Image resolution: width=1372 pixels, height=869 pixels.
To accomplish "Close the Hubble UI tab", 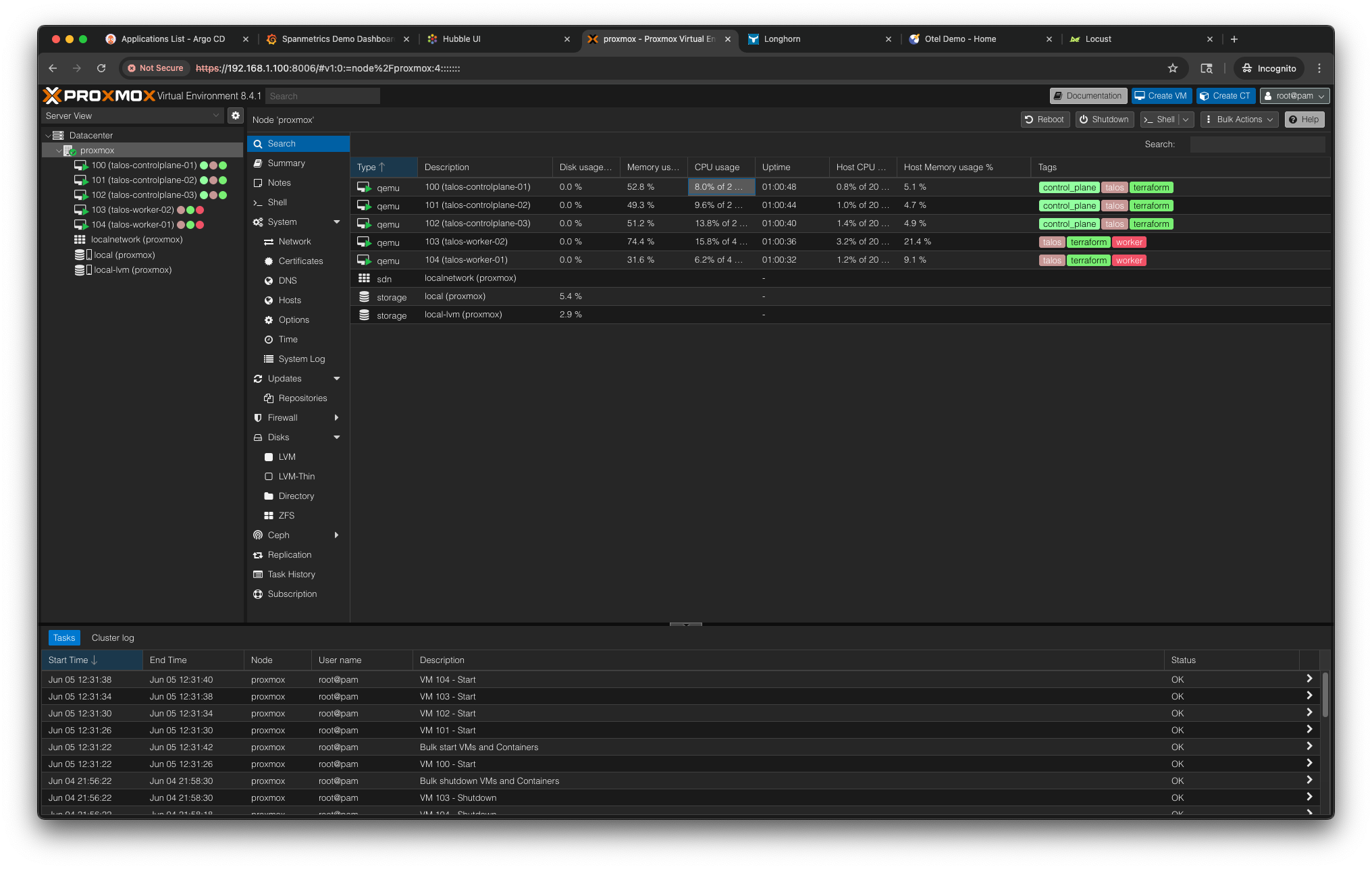I will [x=567, y=39].
